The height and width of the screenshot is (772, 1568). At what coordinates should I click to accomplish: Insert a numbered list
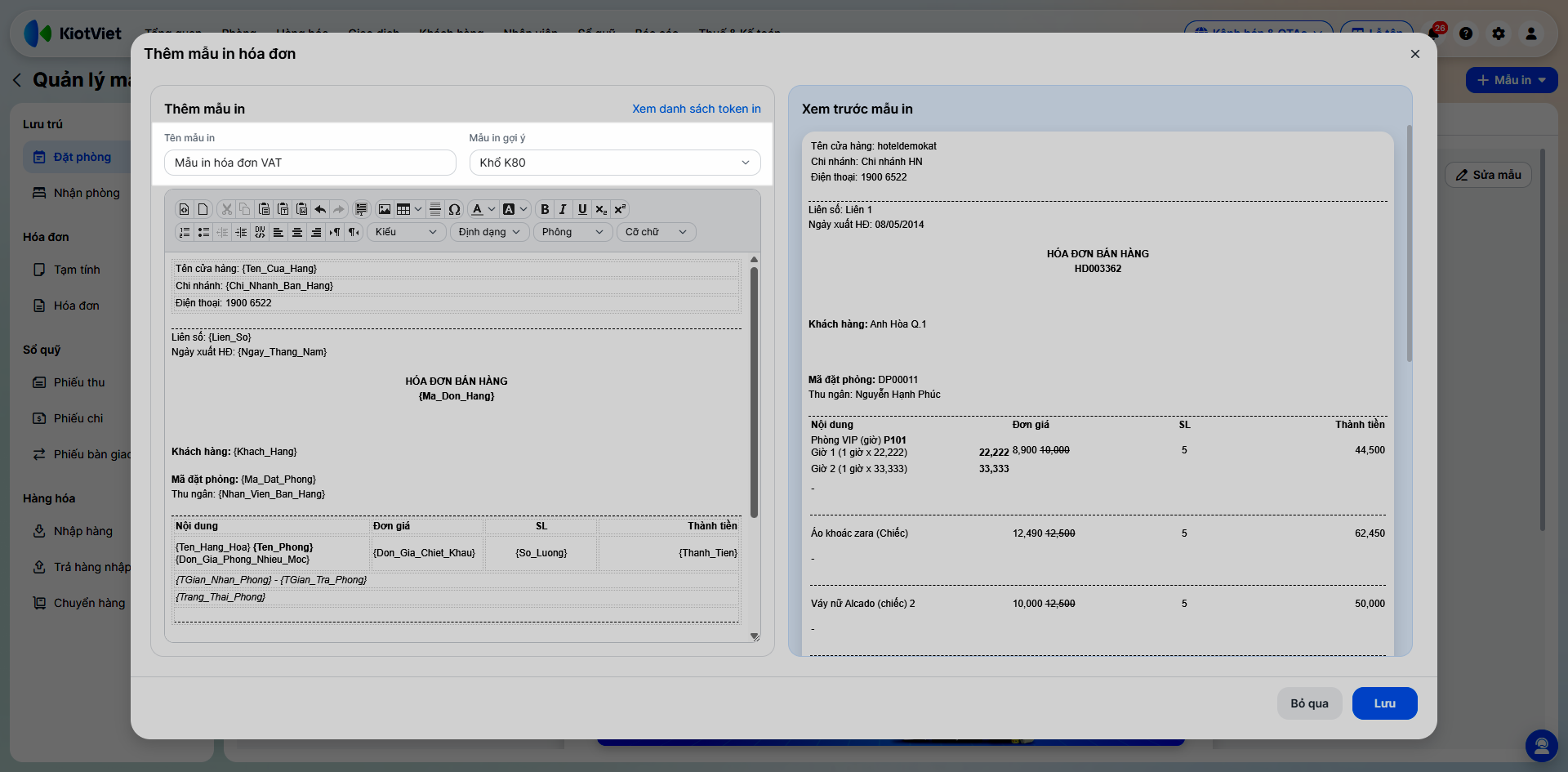point(185,232)
